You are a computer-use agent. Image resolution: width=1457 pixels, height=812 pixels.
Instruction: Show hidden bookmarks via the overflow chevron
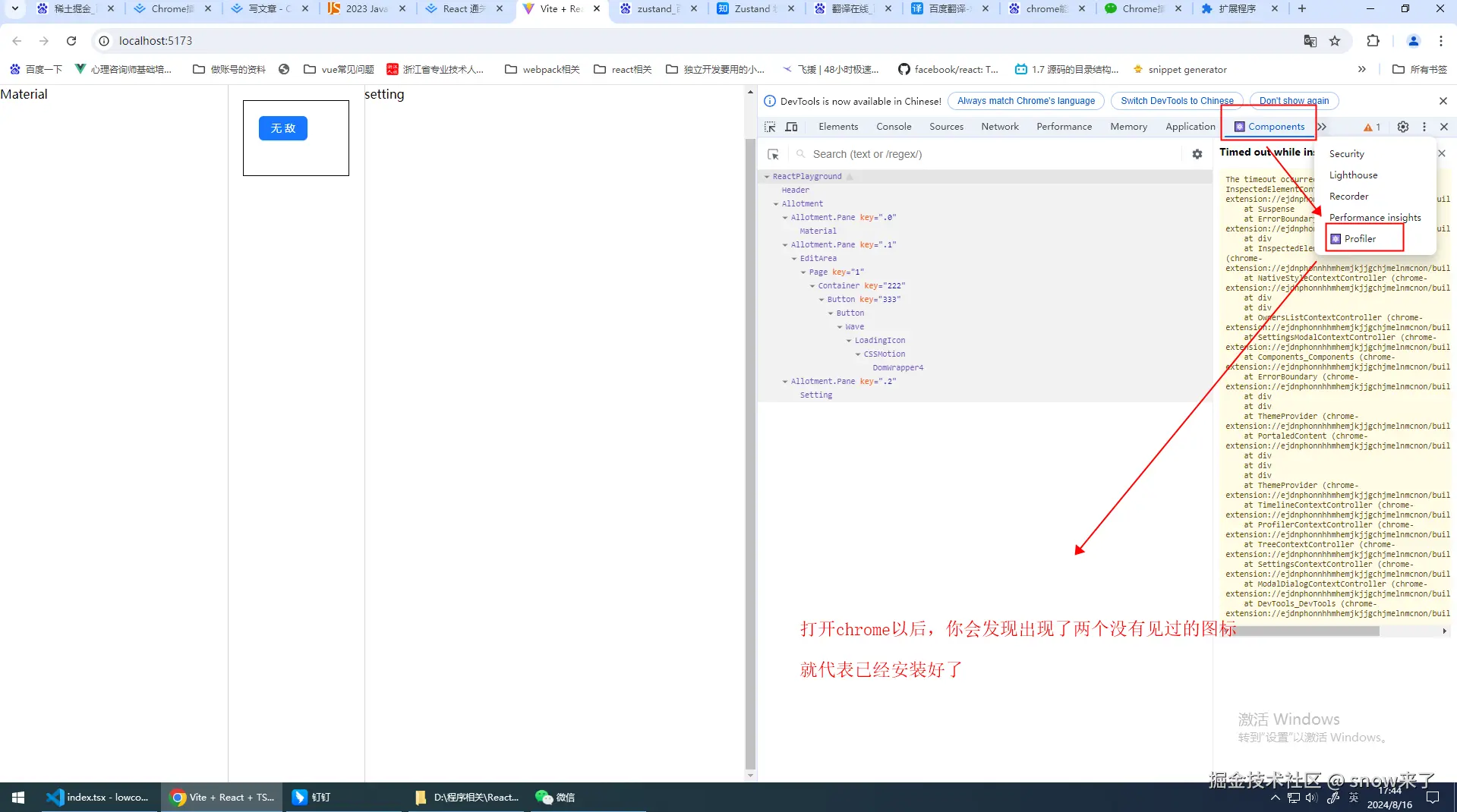[1362, 69]
